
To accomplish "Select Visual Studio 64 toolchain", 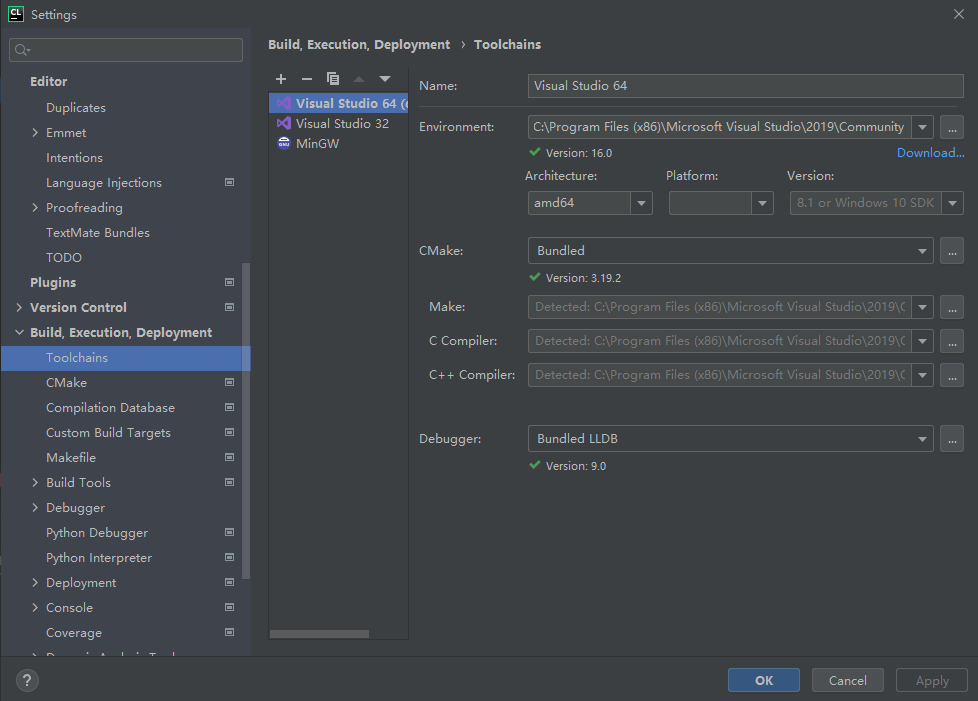I will coord(338,104).
